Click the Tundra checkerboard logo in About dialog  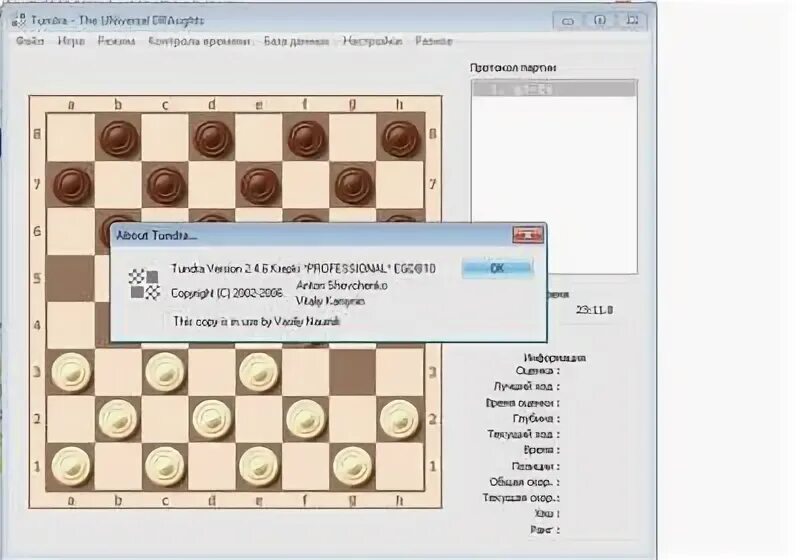point(144,284)
